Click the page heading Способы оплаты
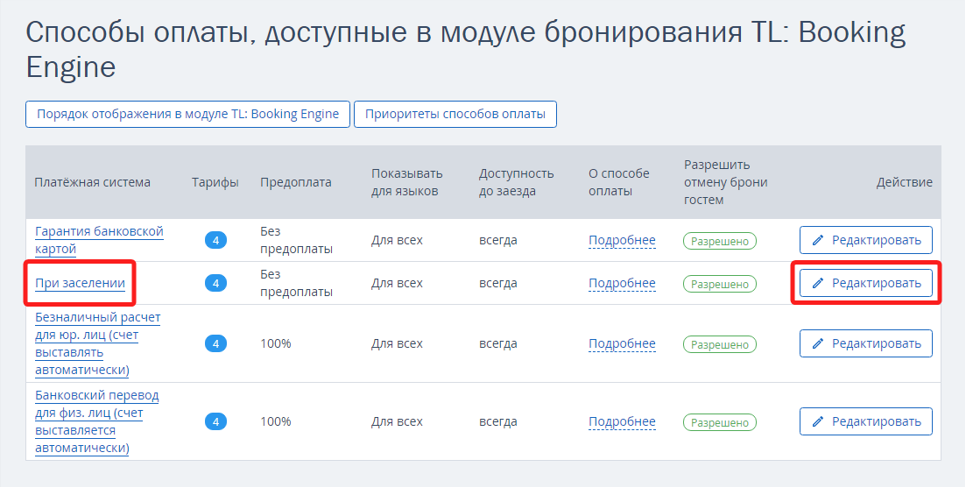Viewport: 965px width, 487px height. 465,50
